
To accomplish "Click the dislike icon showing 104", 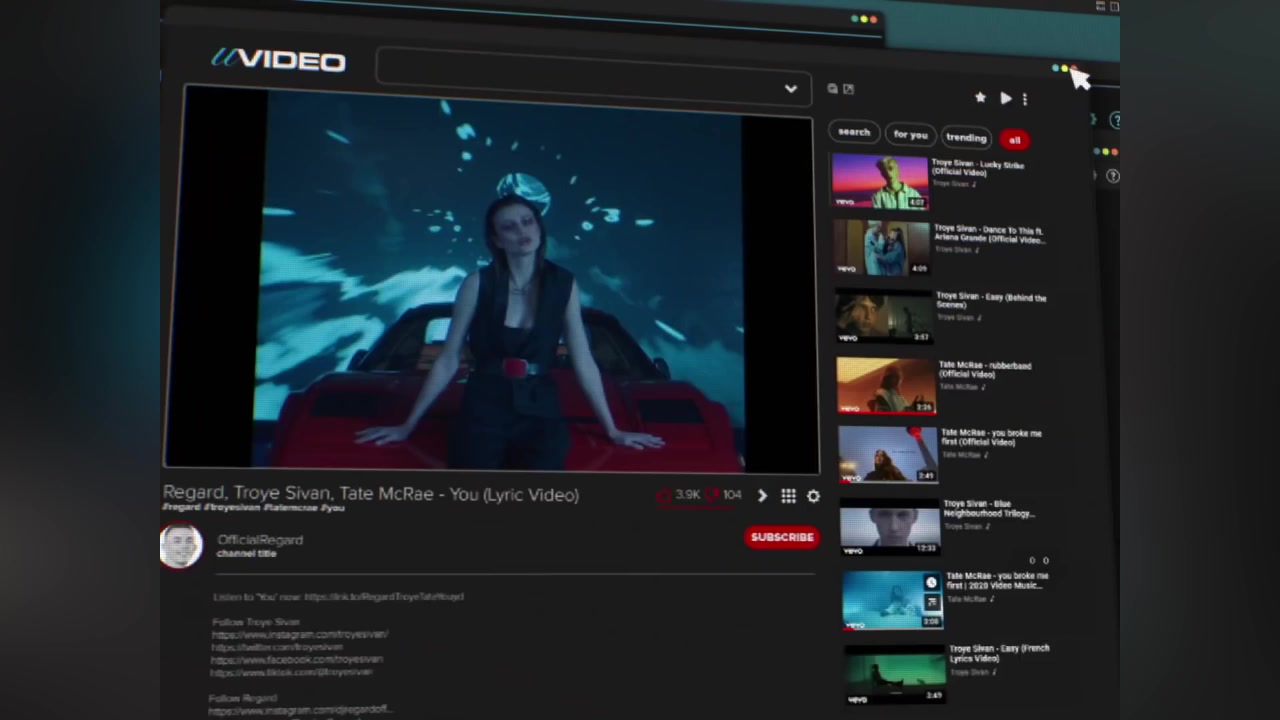I will 712,494.
